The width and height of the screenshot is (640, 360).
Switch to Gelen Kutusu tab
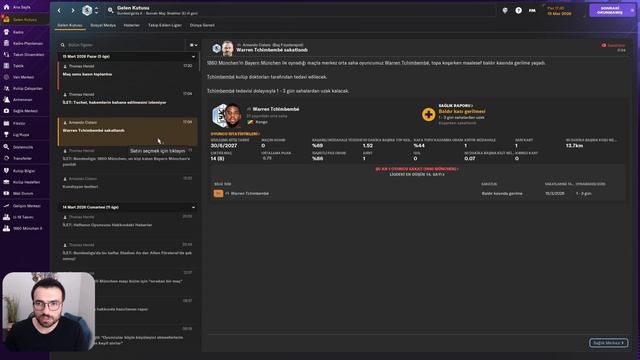[x=70, y=25]
